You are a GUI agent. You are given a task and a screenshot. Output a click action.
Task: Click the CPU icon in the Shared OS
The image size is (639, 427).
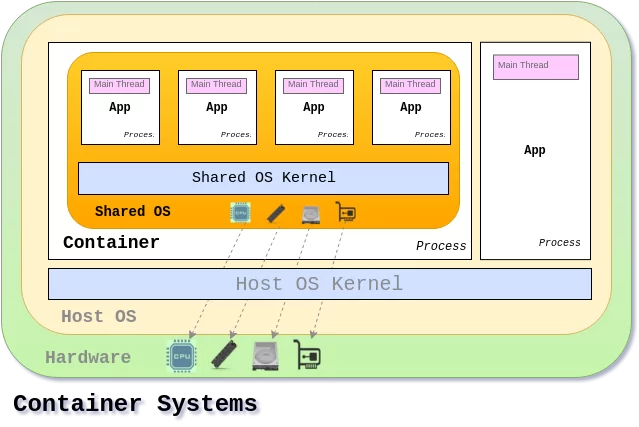240,213
